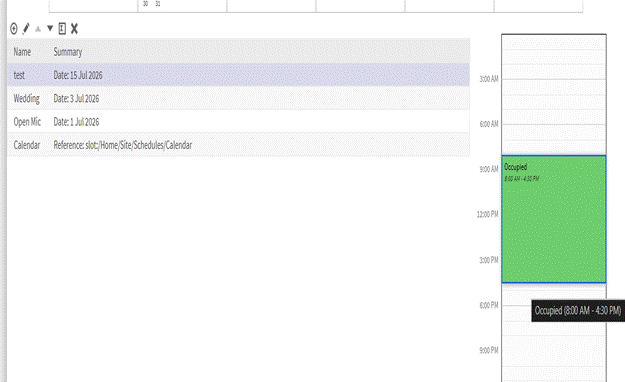The height and width of the screenshot is (382, 625).
Task: Rename event using the I-beam box icon
Action: [62, 29]
